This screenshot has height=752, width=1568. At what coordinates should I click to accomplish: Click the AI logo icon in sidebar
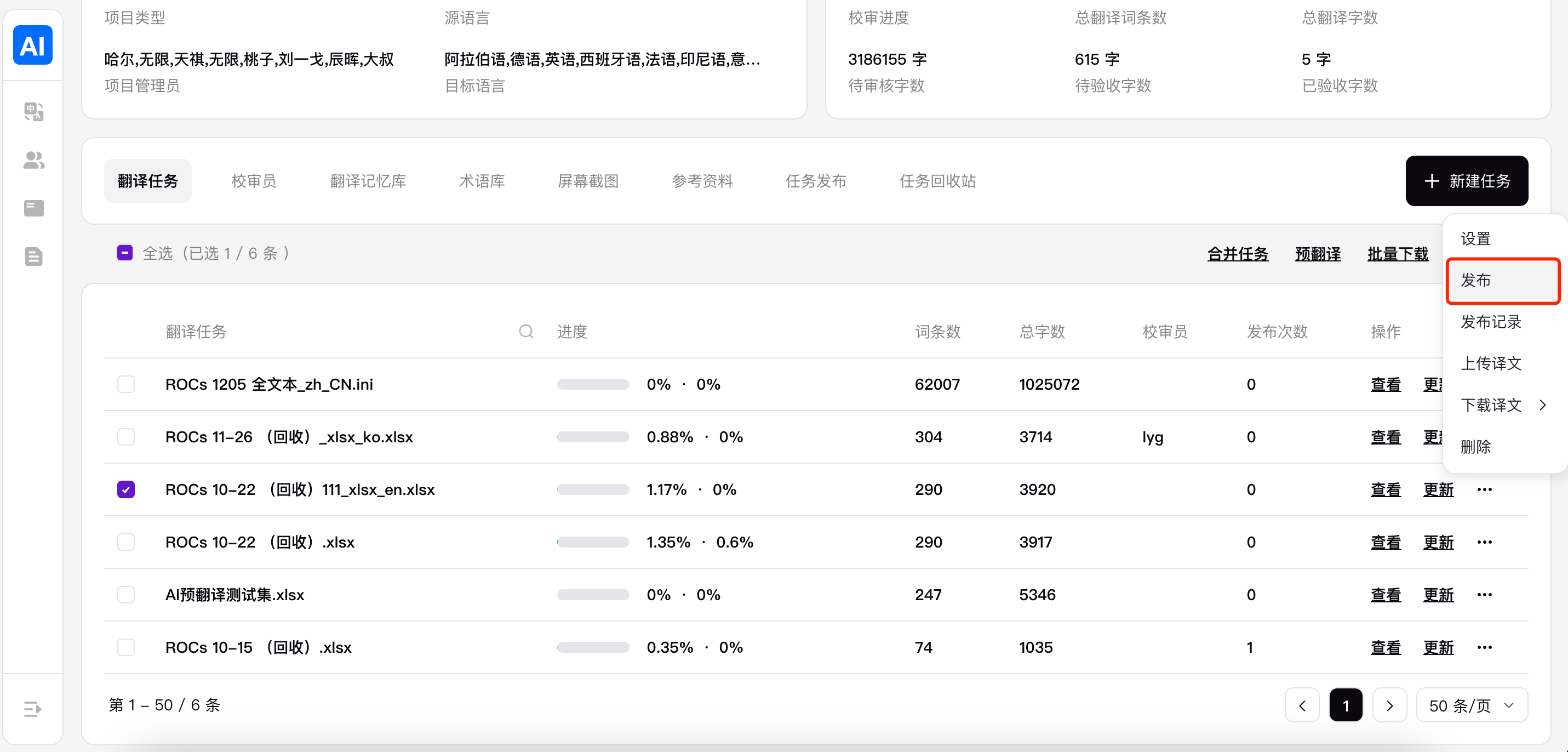pos(33,45)
